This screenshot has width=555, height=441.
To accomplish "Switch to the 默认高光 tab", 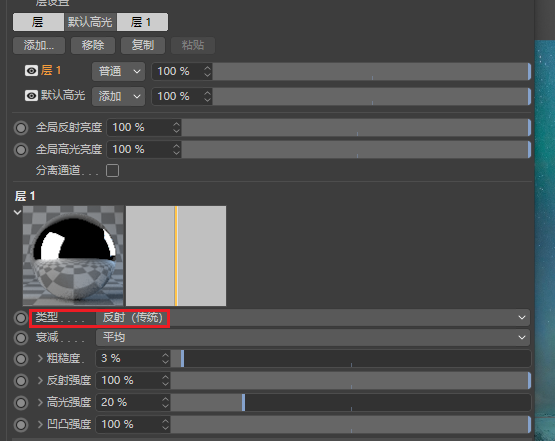I will [x=90, y=22].
